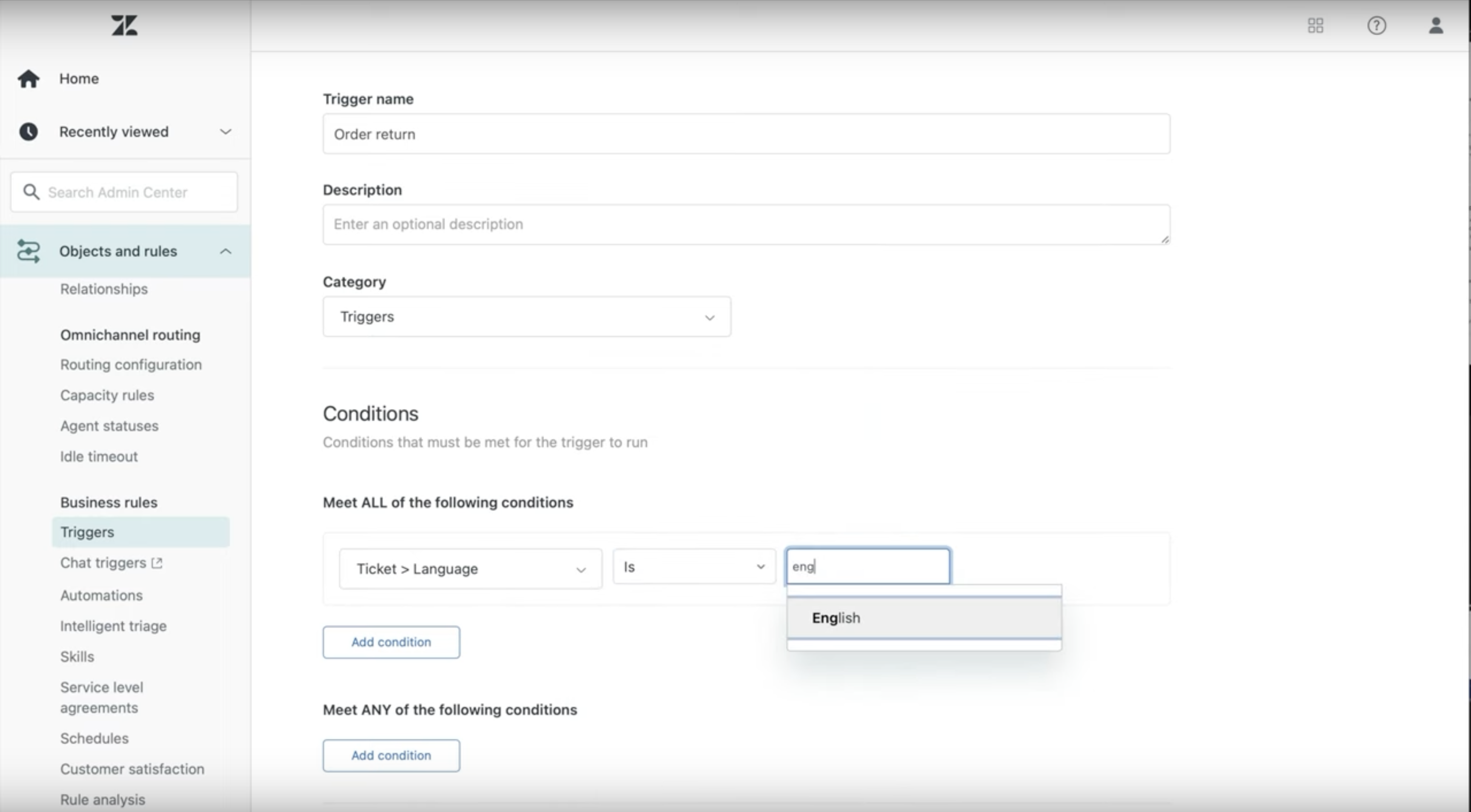
Task: Open the Category Triggers dropdown
Action: 526,317
